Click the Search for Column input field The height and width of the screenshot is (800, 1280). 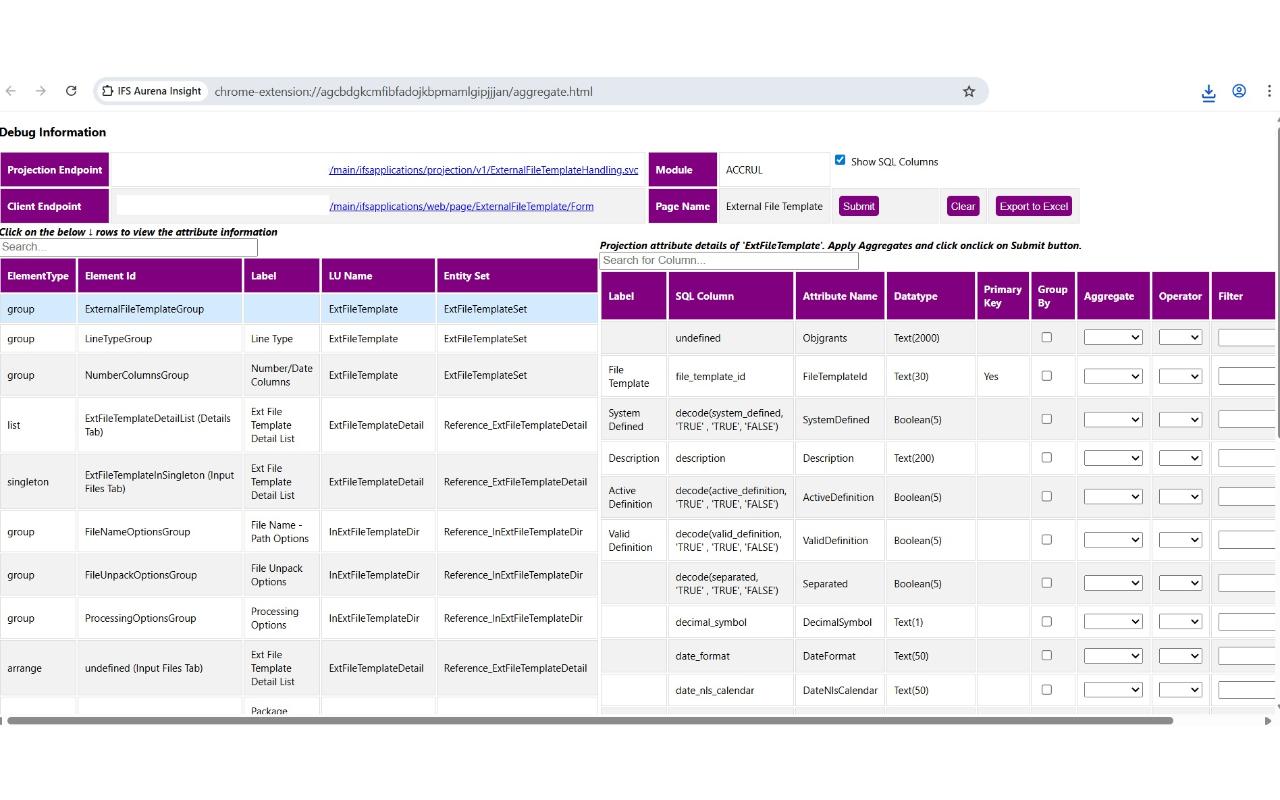729,260
